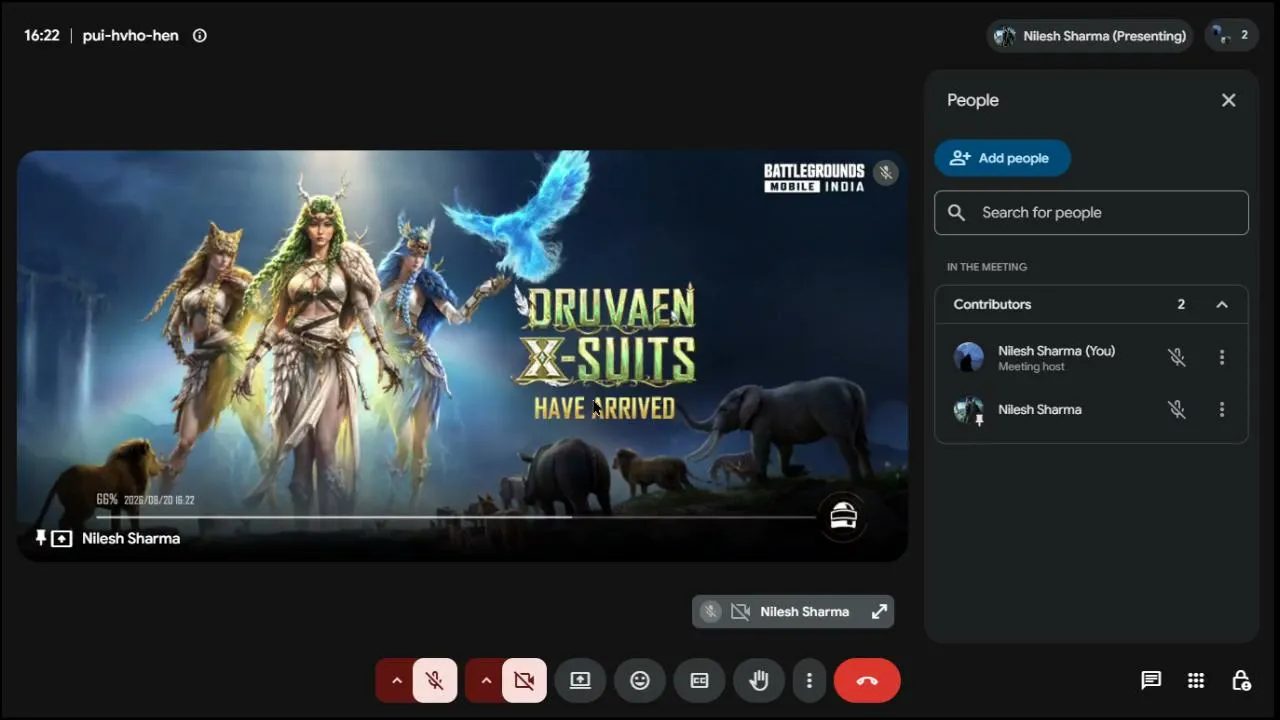Click Nilesh Sharma name on presentation tile

coord(131,538)
